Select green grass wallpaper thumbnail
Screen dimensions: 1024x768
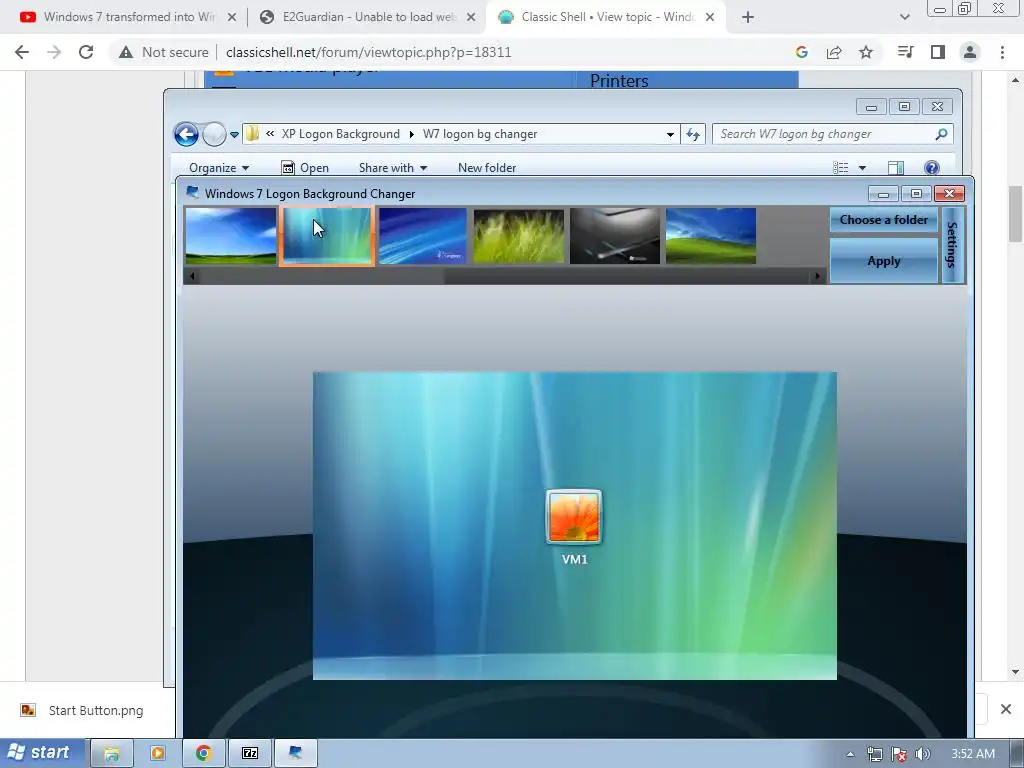[x=519, y=236]
